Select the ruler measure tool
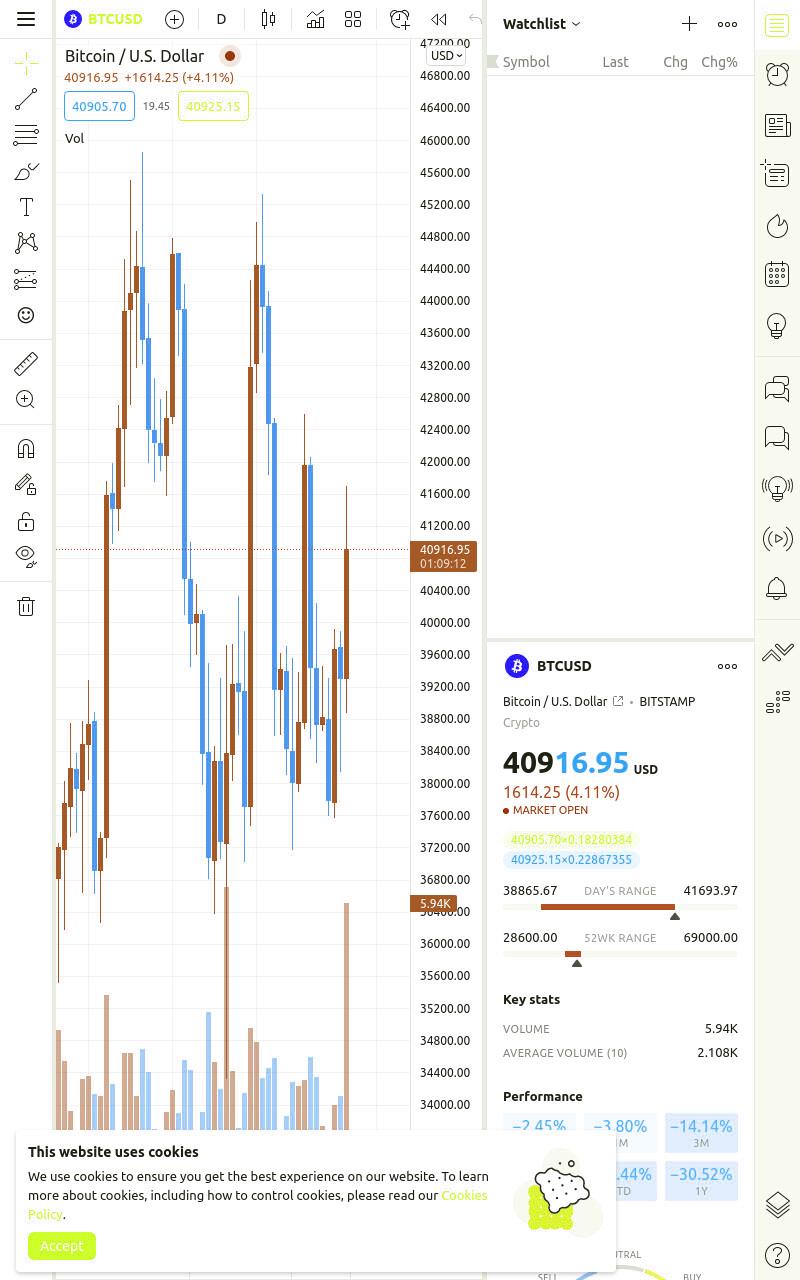800x1280 pixels. (26, 363)
